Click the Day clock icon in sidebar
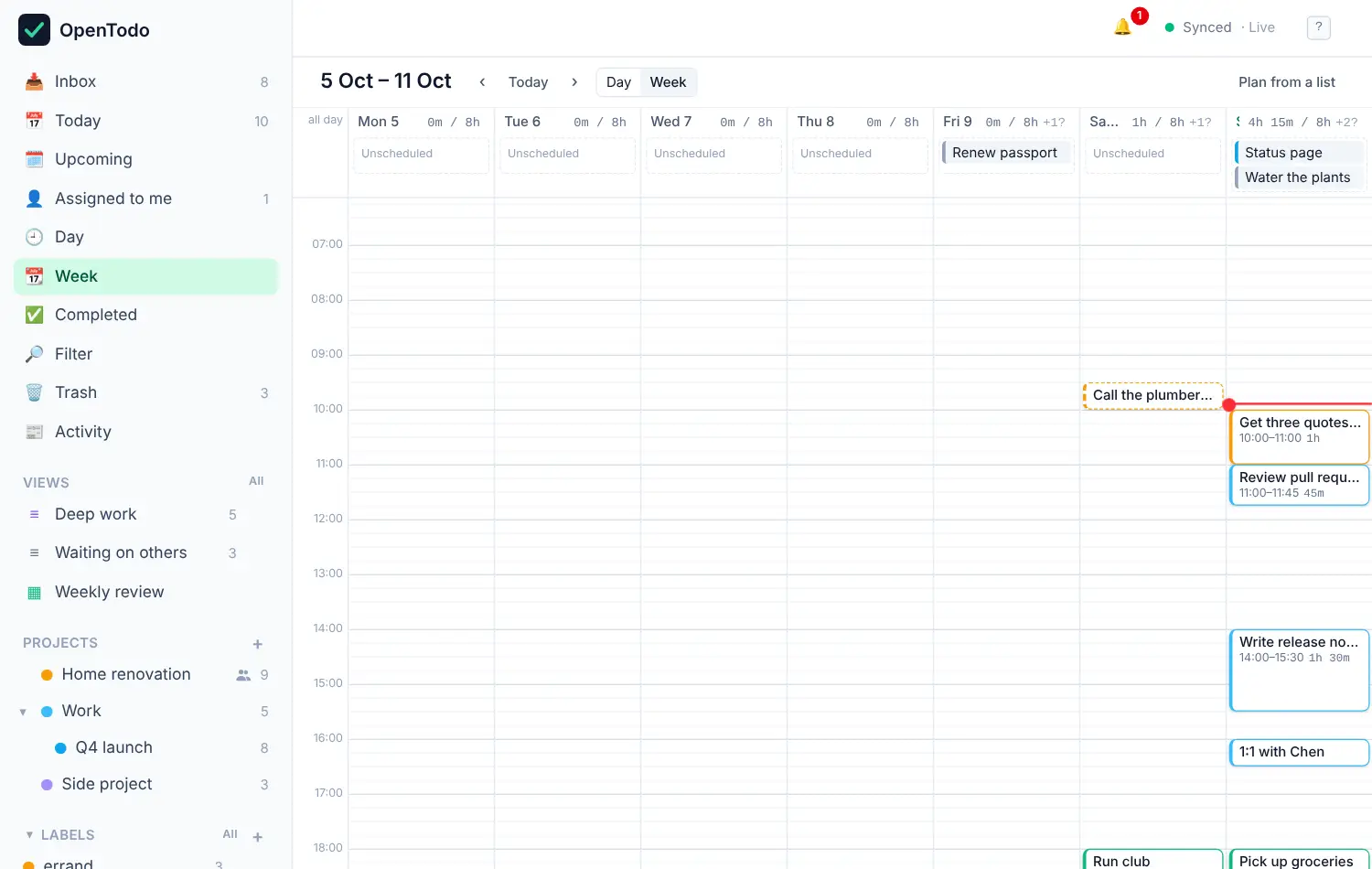The image size is (1372, 869). coord(34,237)
